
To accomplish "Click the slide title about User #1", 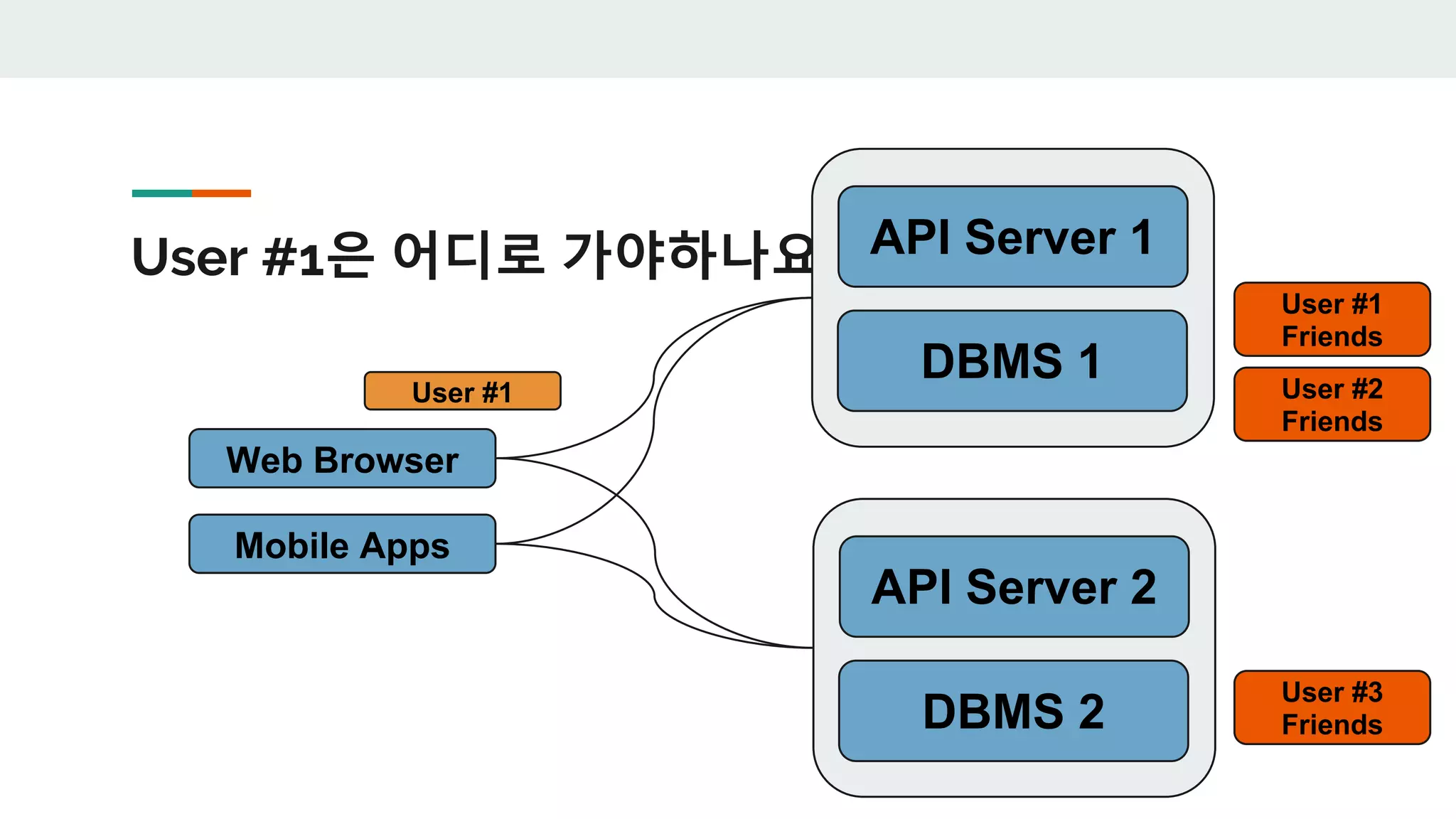I will (x=469, y=256).
